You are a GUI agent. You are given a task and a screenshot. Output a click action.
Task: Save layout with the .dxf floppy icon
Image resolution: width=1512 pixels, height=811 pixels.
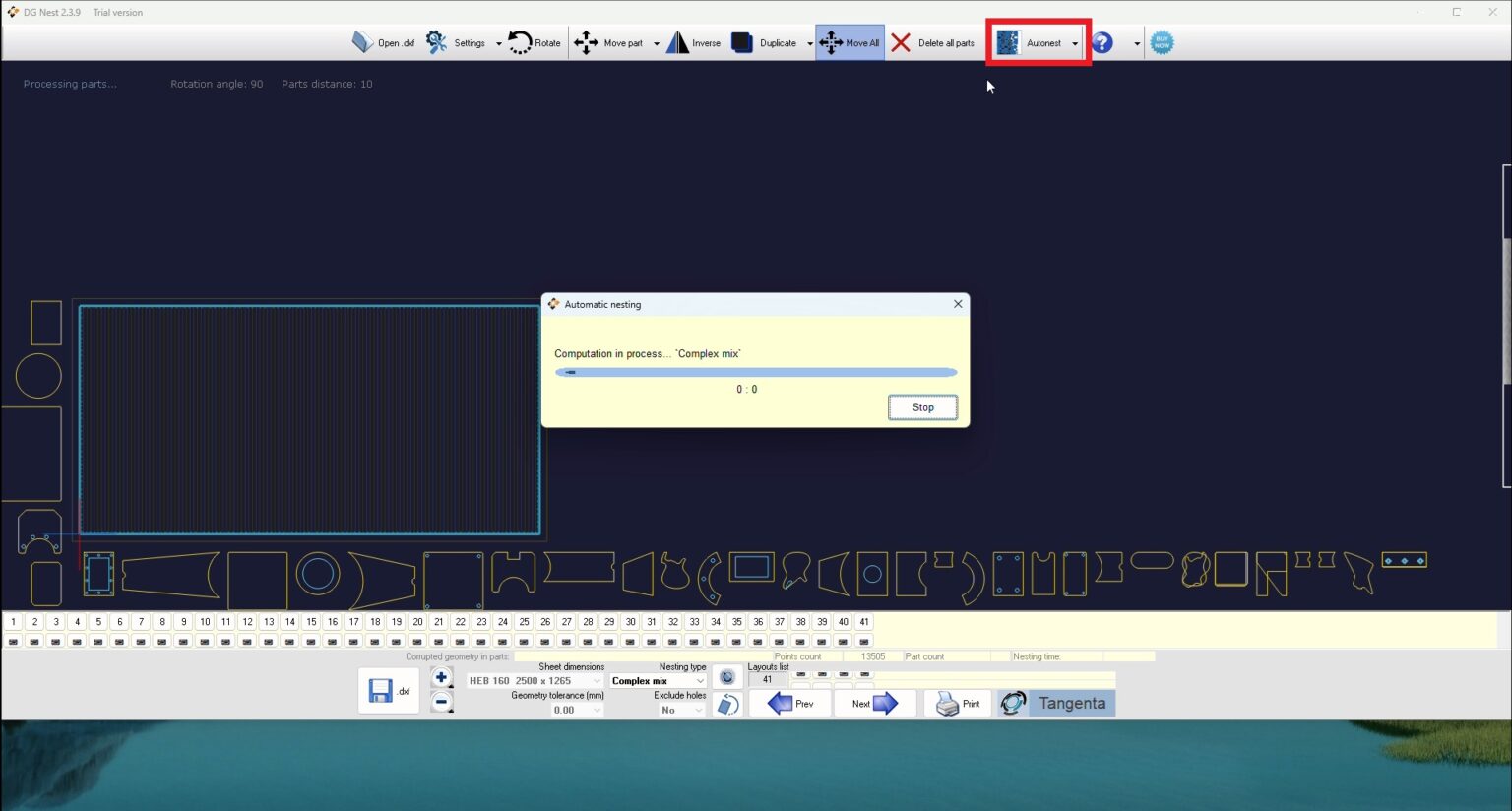tap(381, 691)
